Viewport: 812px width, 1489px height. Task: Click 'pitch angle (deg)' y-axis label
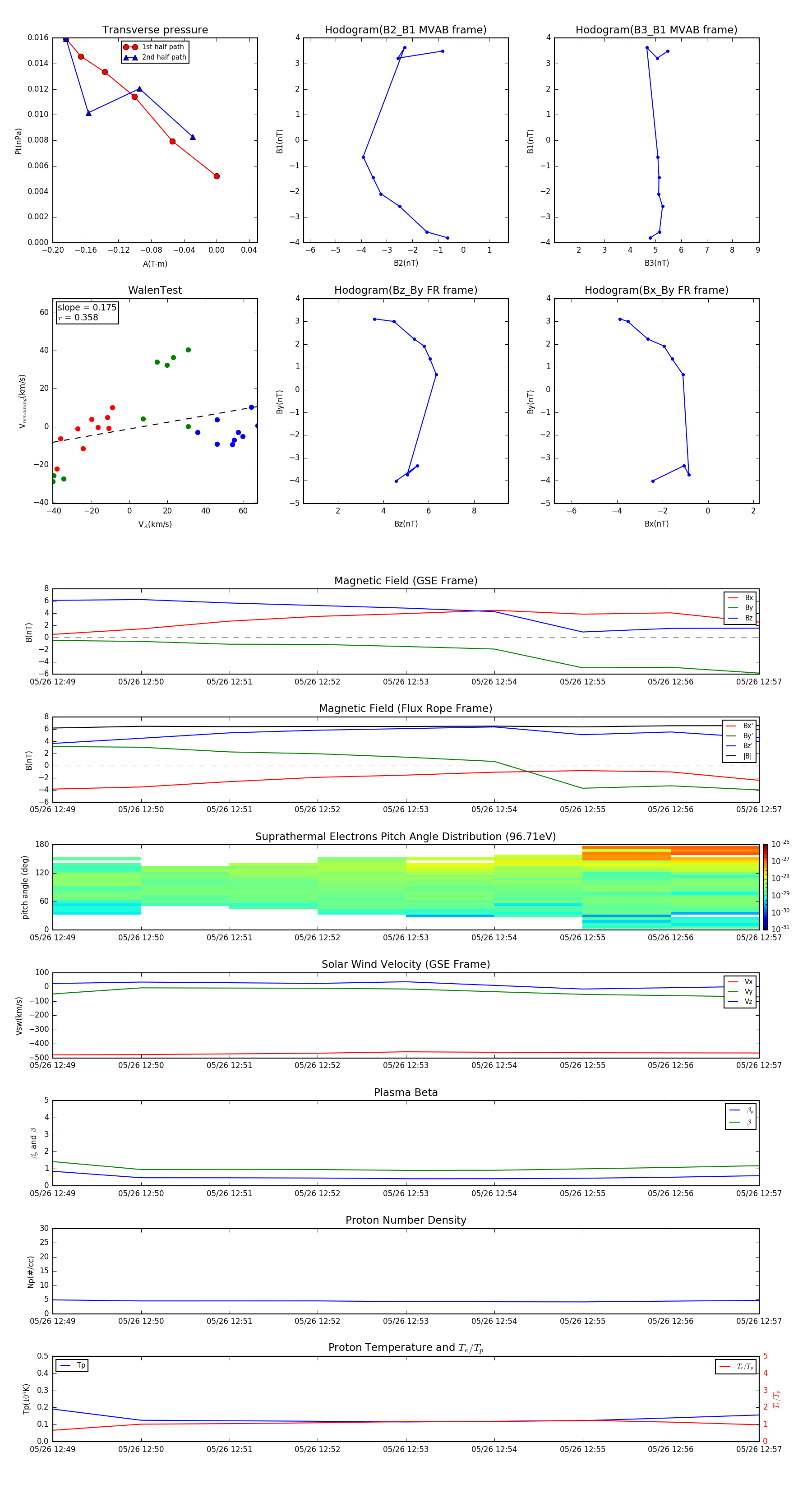point(25,887)
